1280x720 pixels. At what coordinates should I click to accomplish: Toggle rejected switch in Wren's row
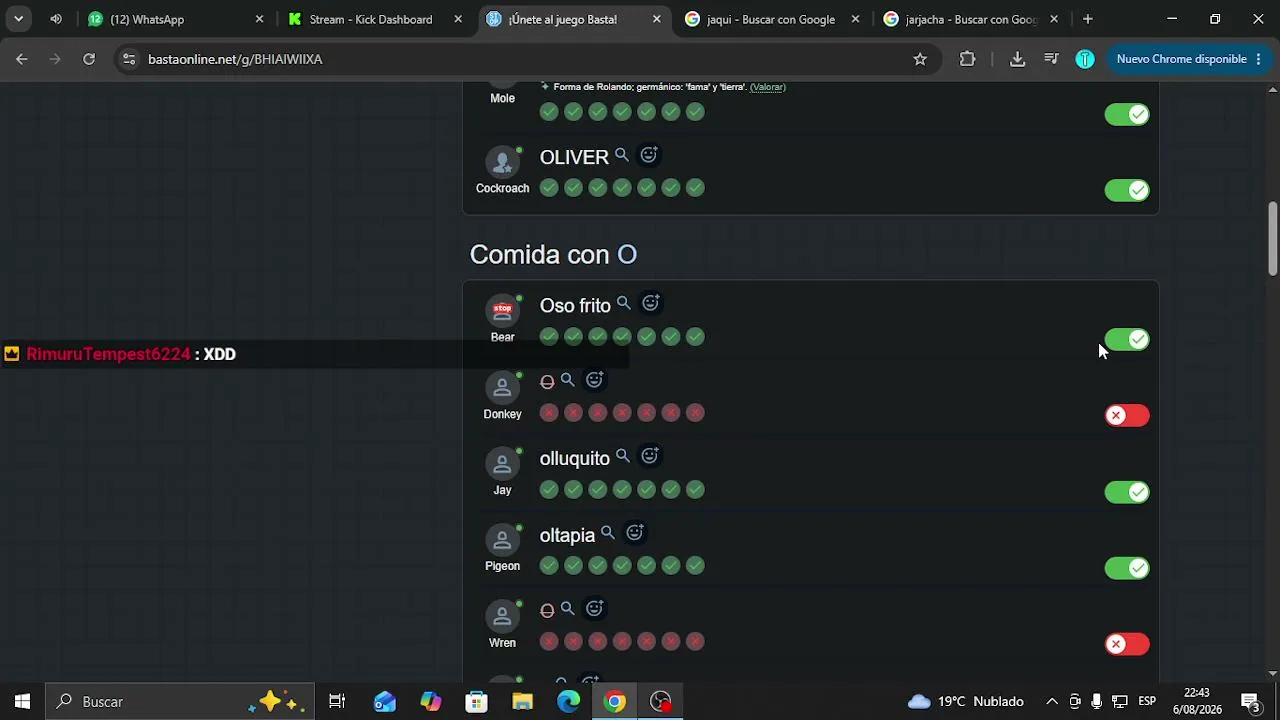pyautogui.click(x=1127, y=644)
